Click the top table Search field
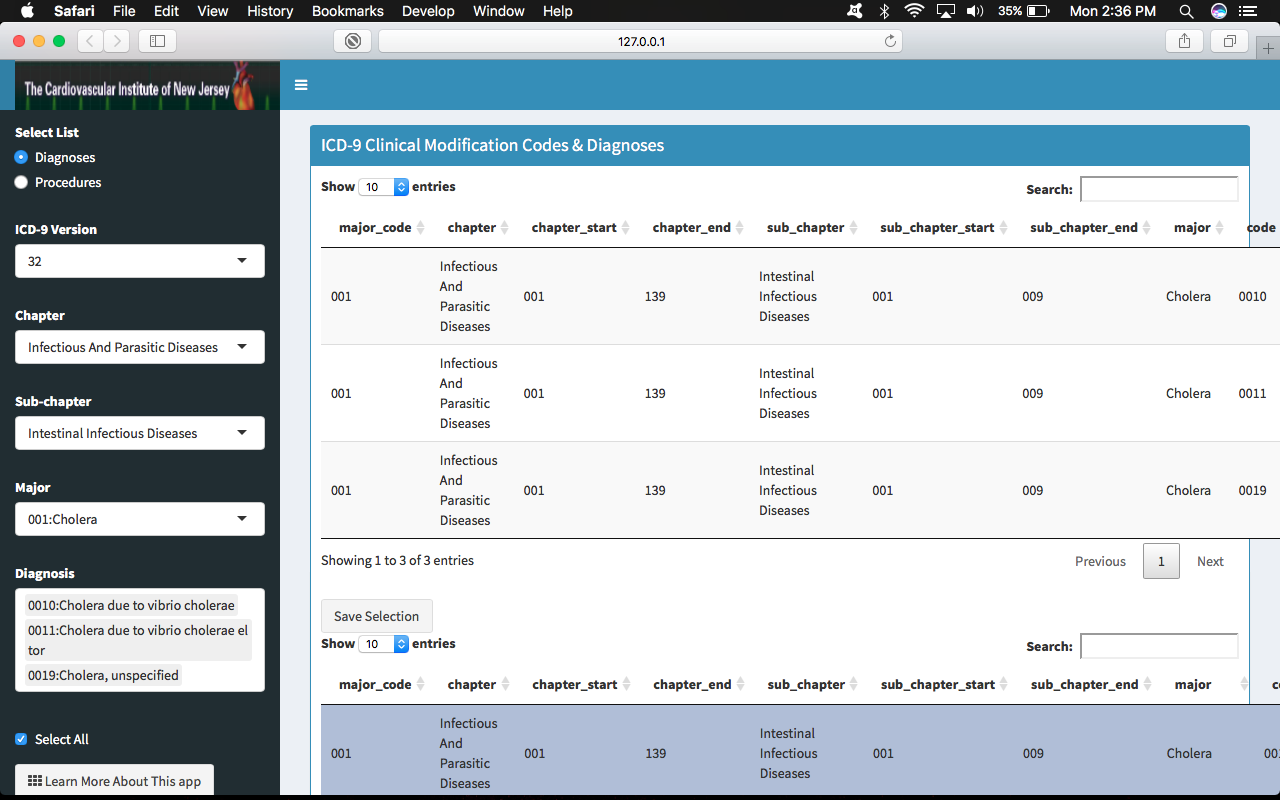Viewport: 1280px width, 800px height. tap(1159, 189)
